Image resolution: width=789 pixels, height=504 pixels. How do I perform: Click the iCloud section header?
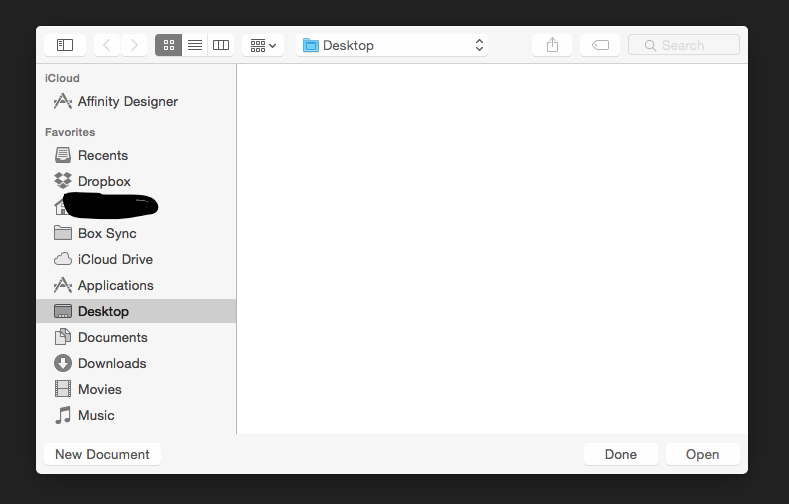[x=62, y=78]
